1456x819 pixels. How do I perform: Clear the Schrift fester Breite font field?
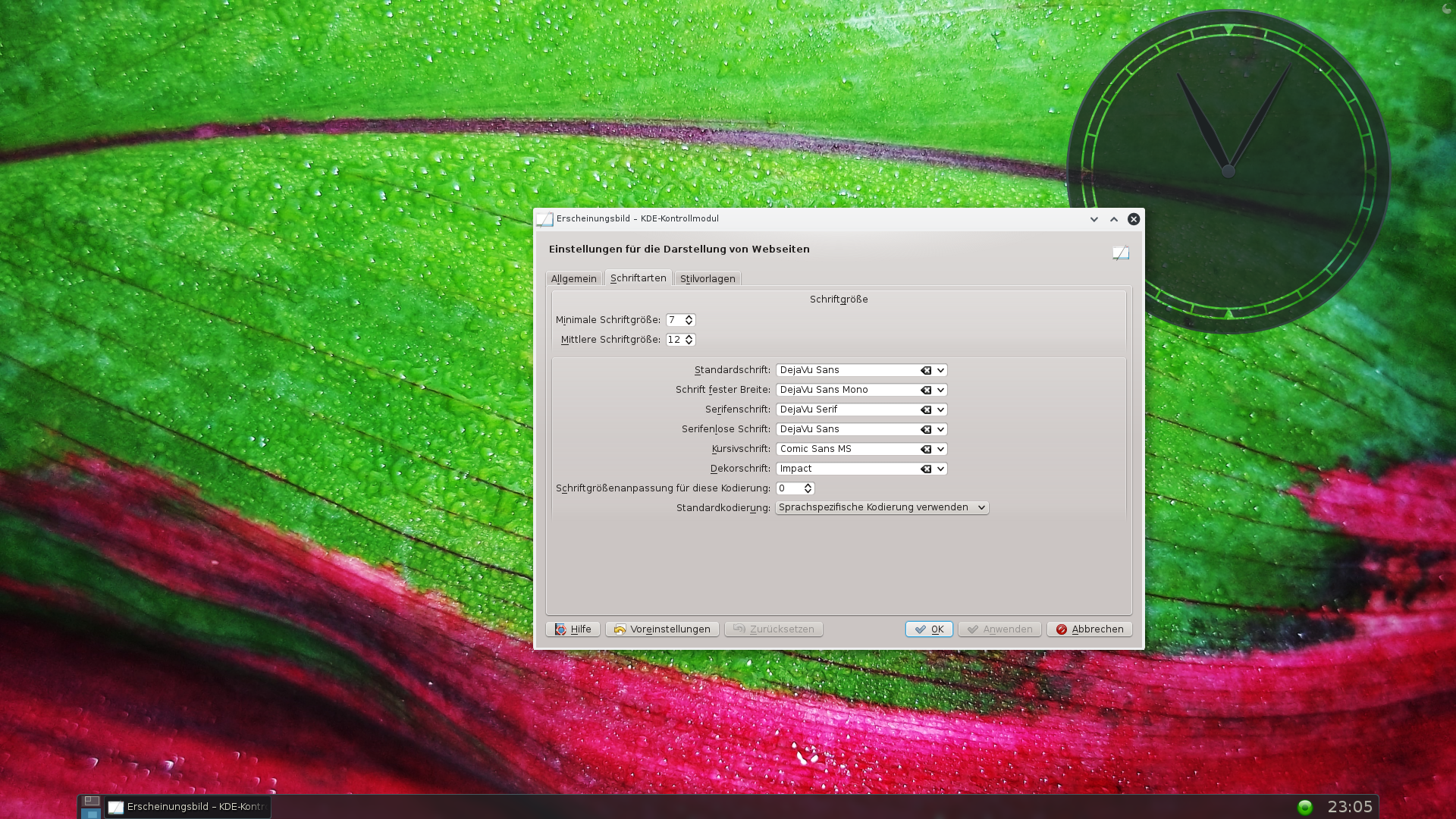[x=926, y=390]
